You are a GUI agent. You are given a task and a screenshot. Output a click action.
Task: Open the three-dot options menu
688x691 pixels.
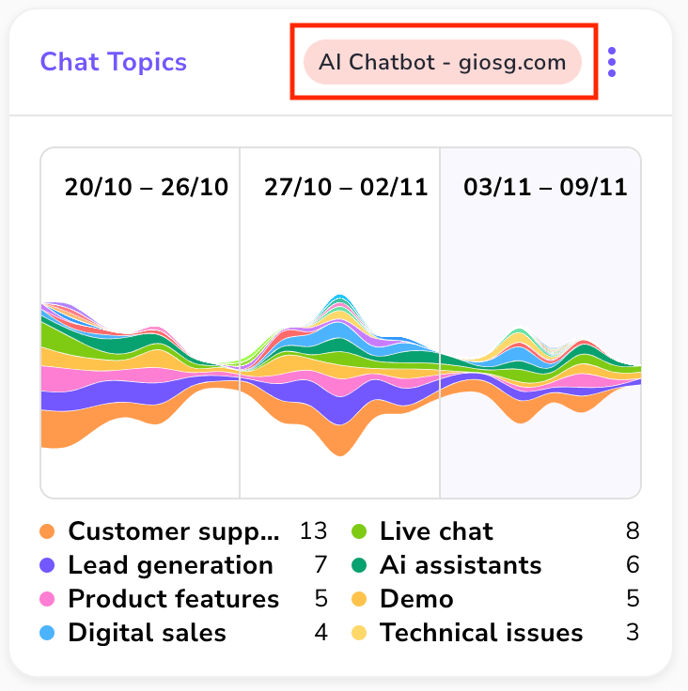pos(612,62)
